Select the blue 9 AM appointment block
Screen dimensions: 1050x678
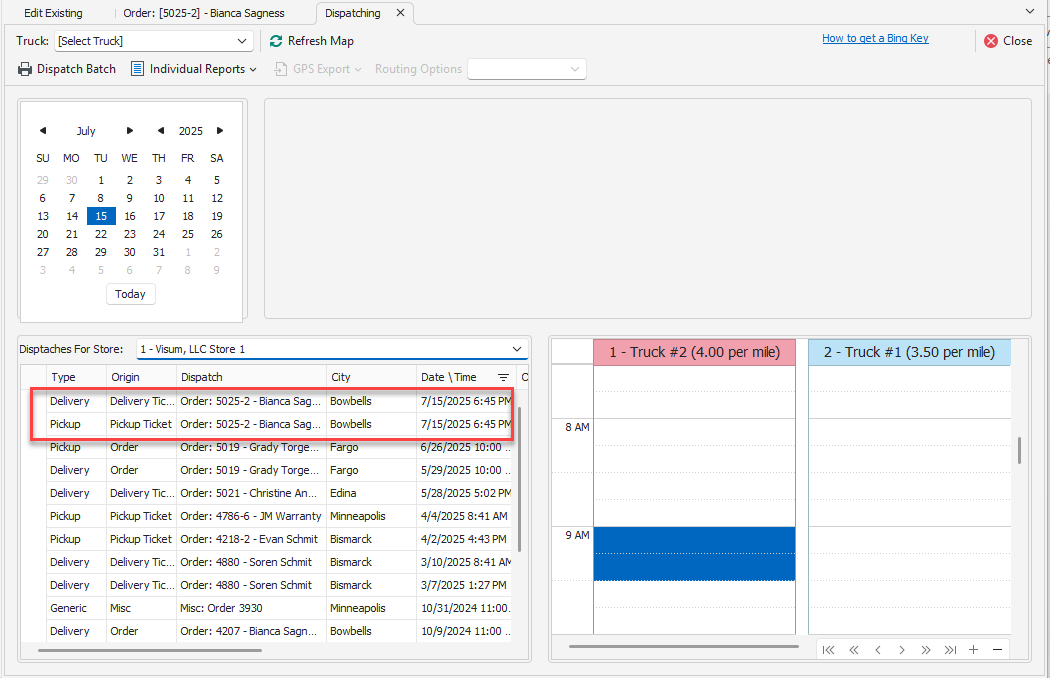pos(694,553)
